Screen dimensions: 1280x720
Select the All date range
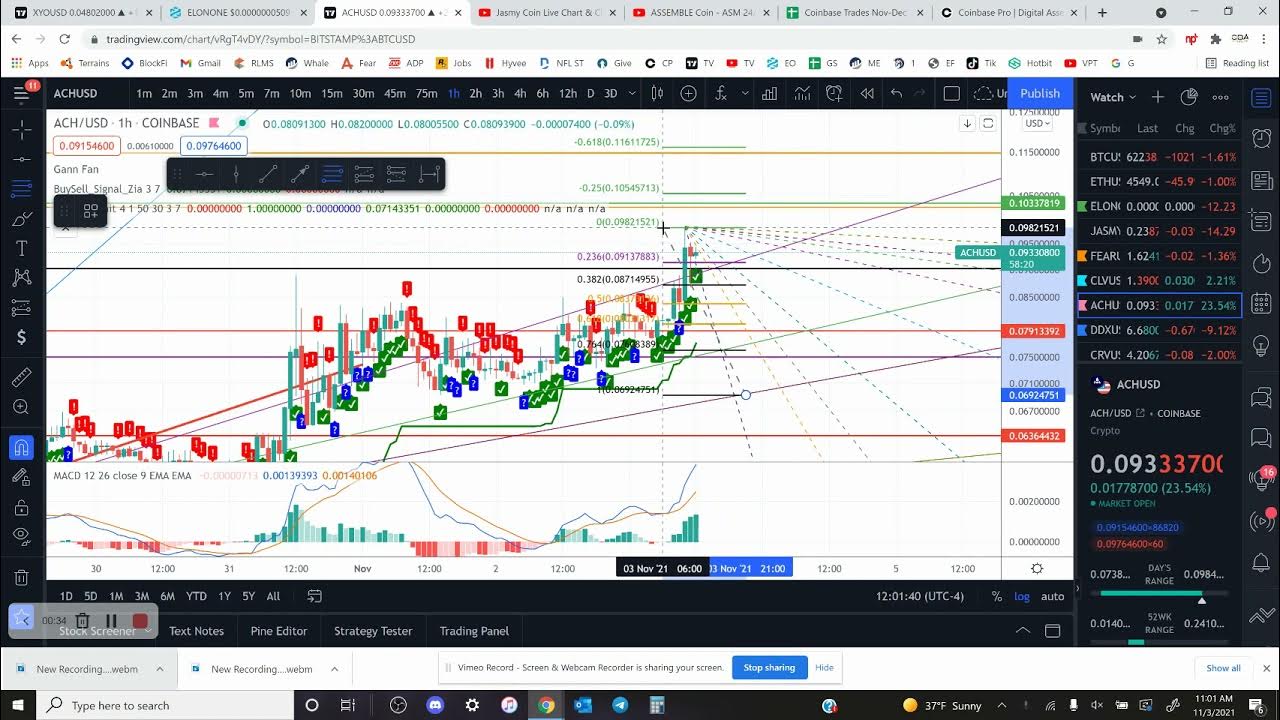pyautogui.click(x=273, y=596)
